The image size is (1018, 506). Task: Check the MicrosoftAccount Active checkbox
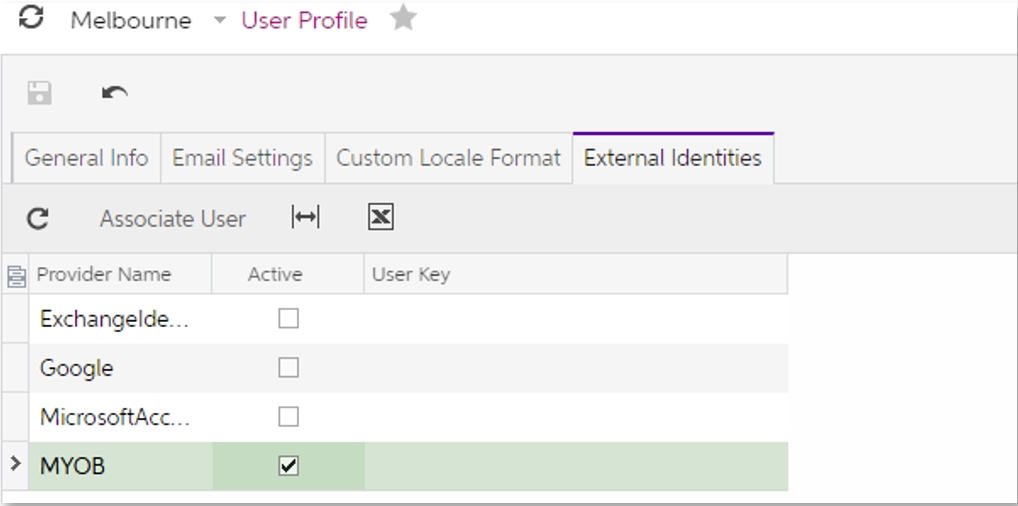pos(288,416)
